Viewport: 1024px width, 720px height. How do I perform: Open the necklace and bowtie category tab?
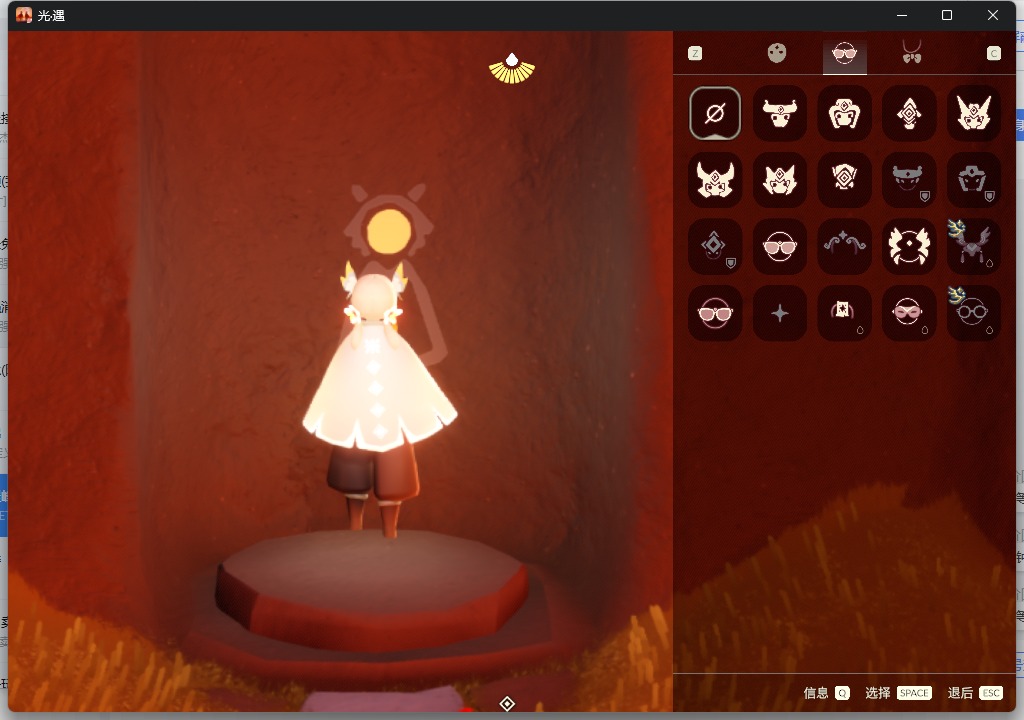point(911,53)
